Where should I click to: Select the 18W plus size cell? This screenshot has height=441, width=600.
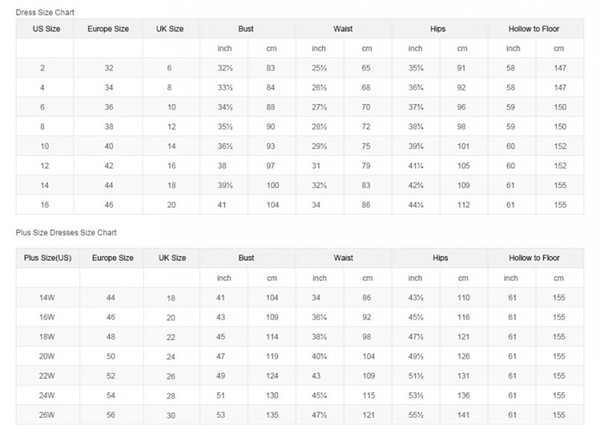tap(45, 335)
